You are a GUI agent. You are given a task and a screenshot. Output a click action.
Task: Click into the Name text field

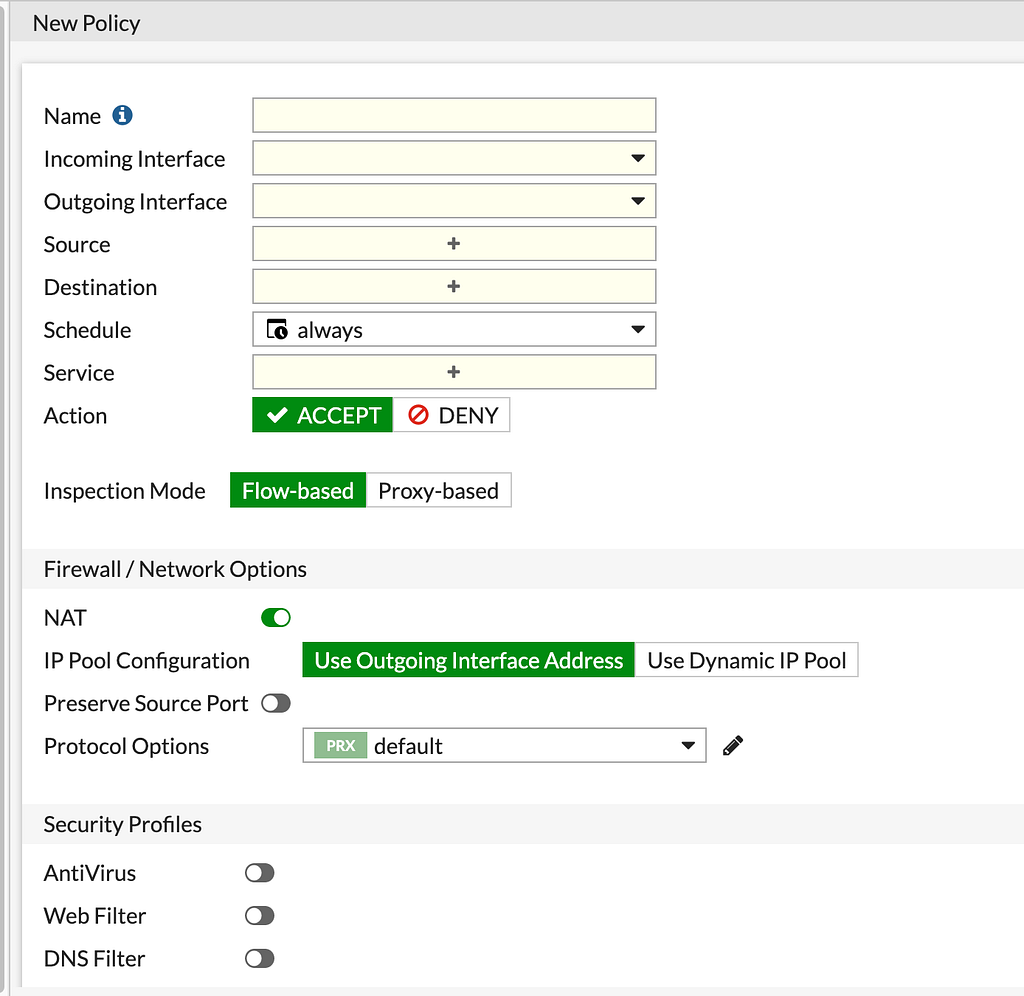point(454,116)
